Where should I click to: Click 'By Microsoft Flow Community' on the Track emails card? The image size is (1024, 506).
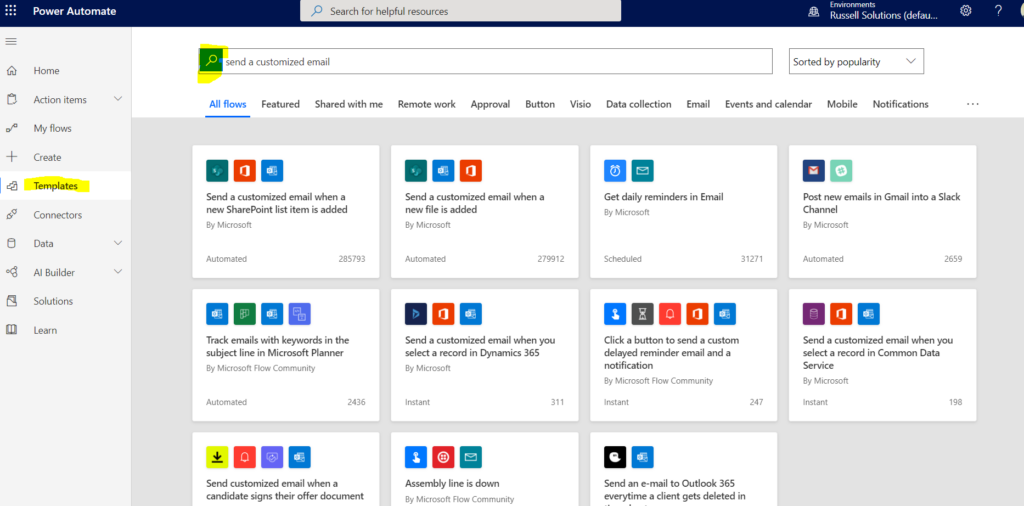(x=261, y=368)
